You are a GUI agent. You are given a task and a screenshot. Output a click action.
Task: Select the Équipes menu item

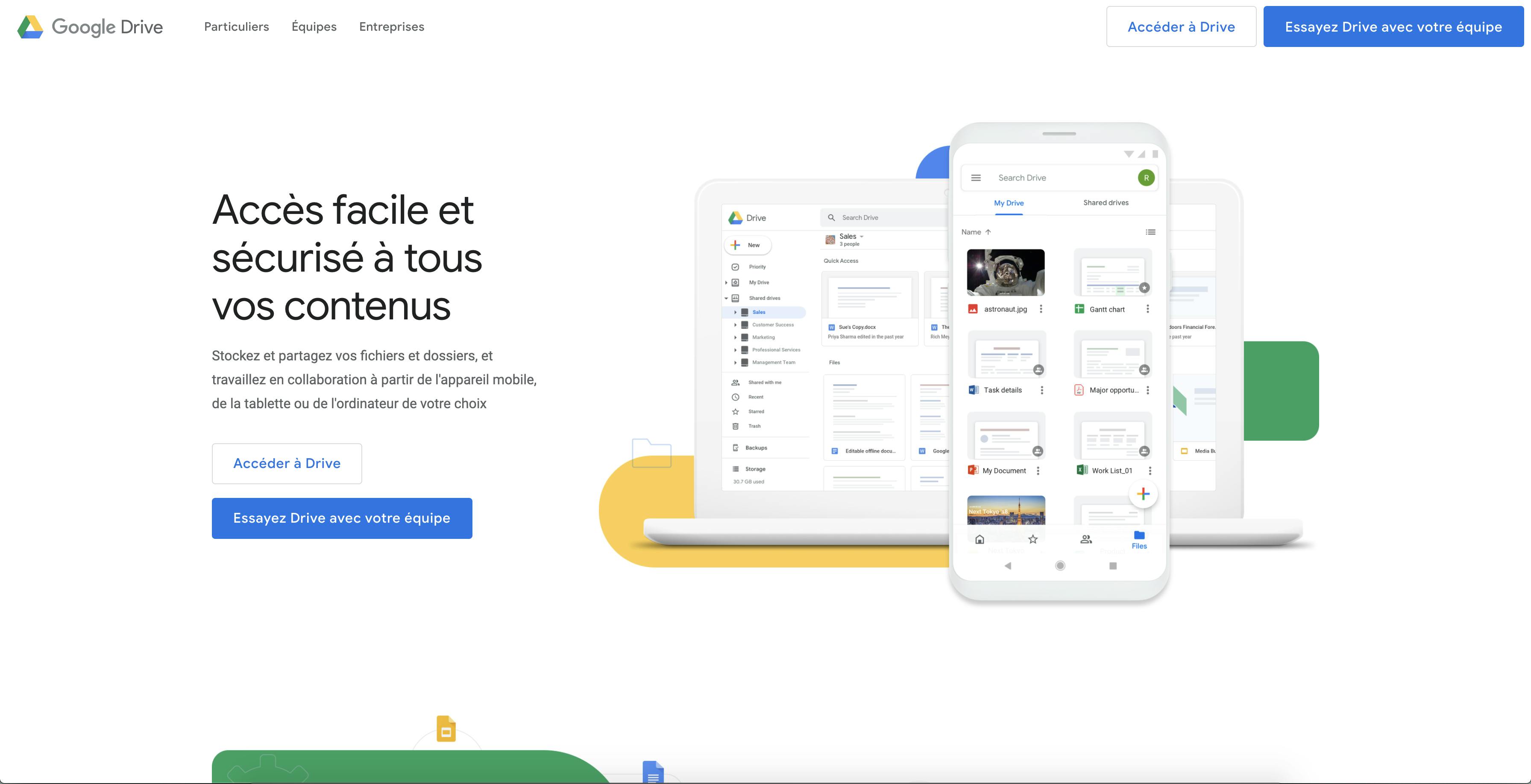point(314,27)
